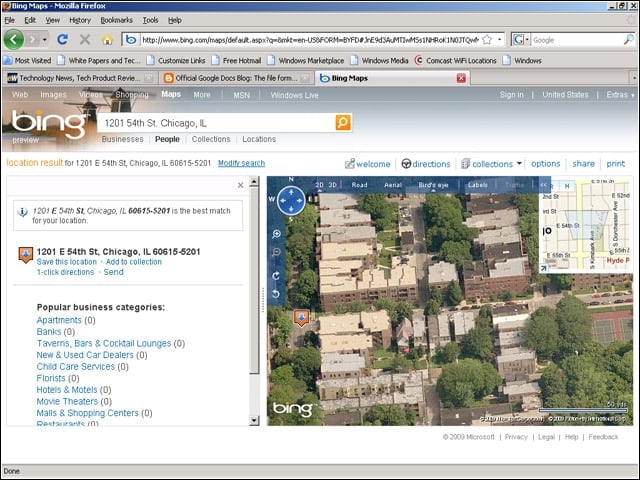Open the Apartments category link
Screen dimensions: 640x480
point(59,320)
